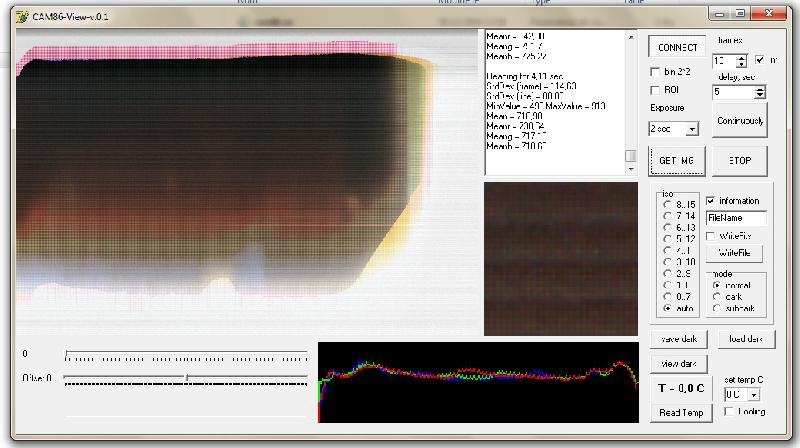Select the 2..9 iso radio option
The width and height of the screenshot is (800, 448).
click(667, 273)
